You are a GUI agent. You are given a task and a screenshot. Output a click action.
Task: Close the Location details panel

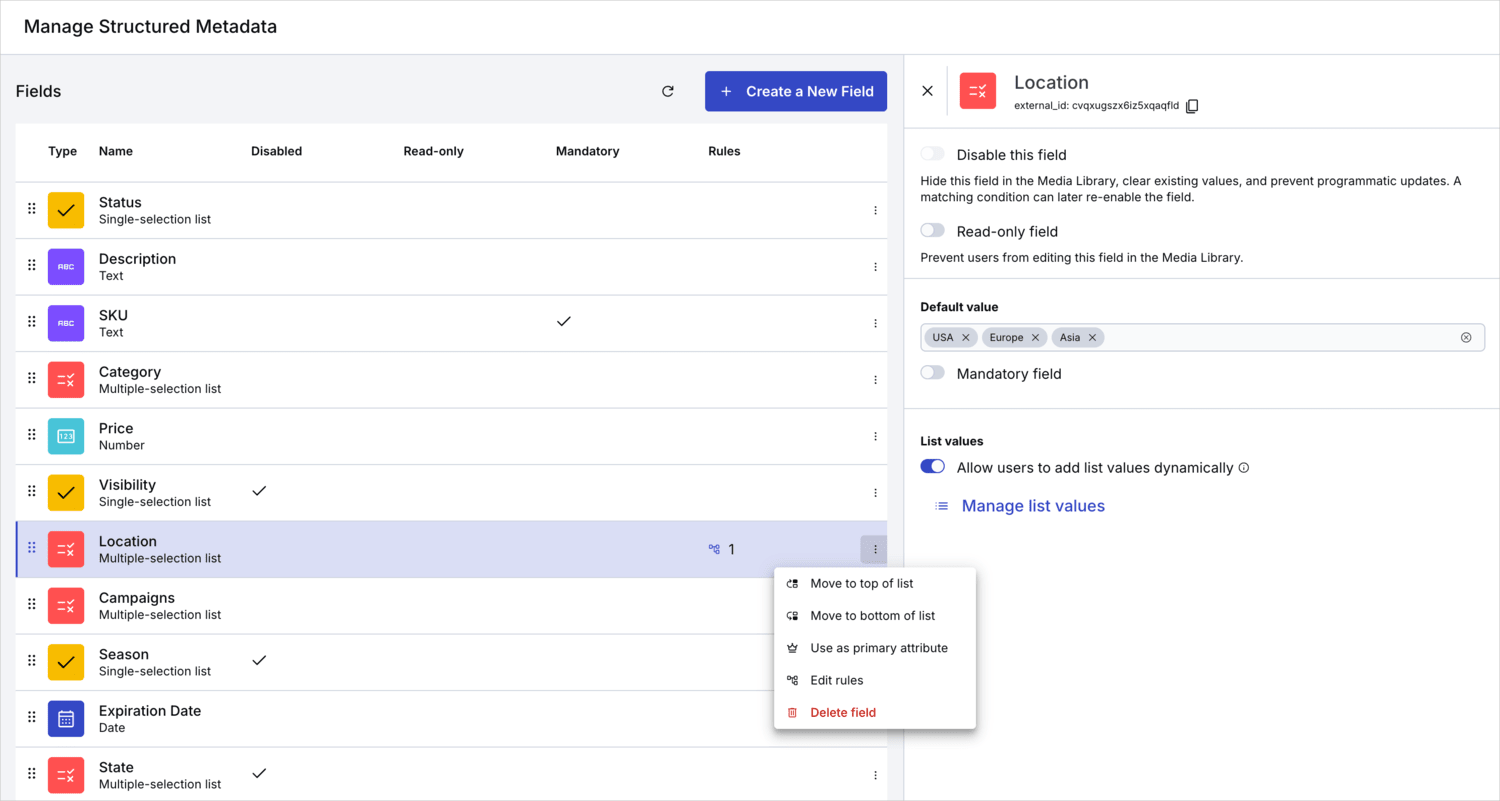pos(927,91)
